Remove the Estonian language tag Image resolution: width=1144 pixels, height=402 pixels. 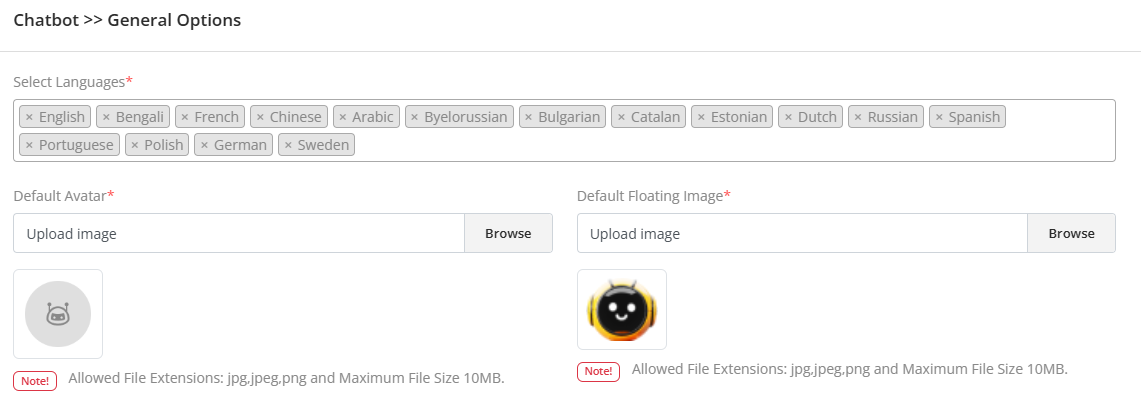click(x=700, y=117)
